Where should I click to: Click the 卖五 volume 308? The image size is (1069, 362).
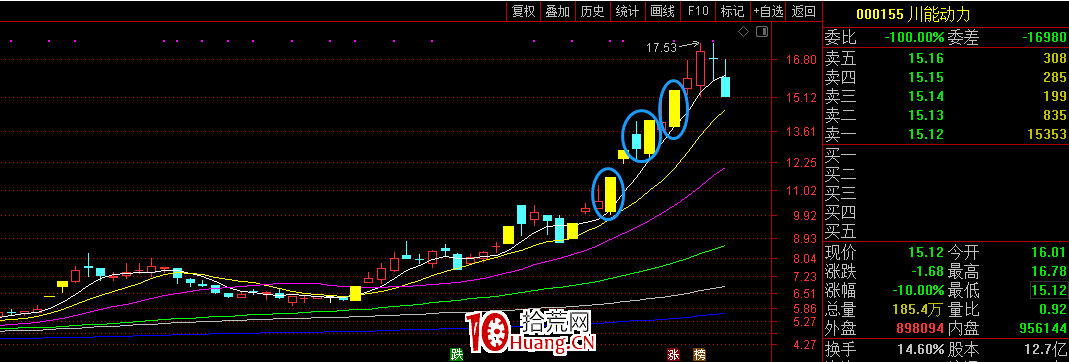pyautogui.click(x=1054, y=59)
